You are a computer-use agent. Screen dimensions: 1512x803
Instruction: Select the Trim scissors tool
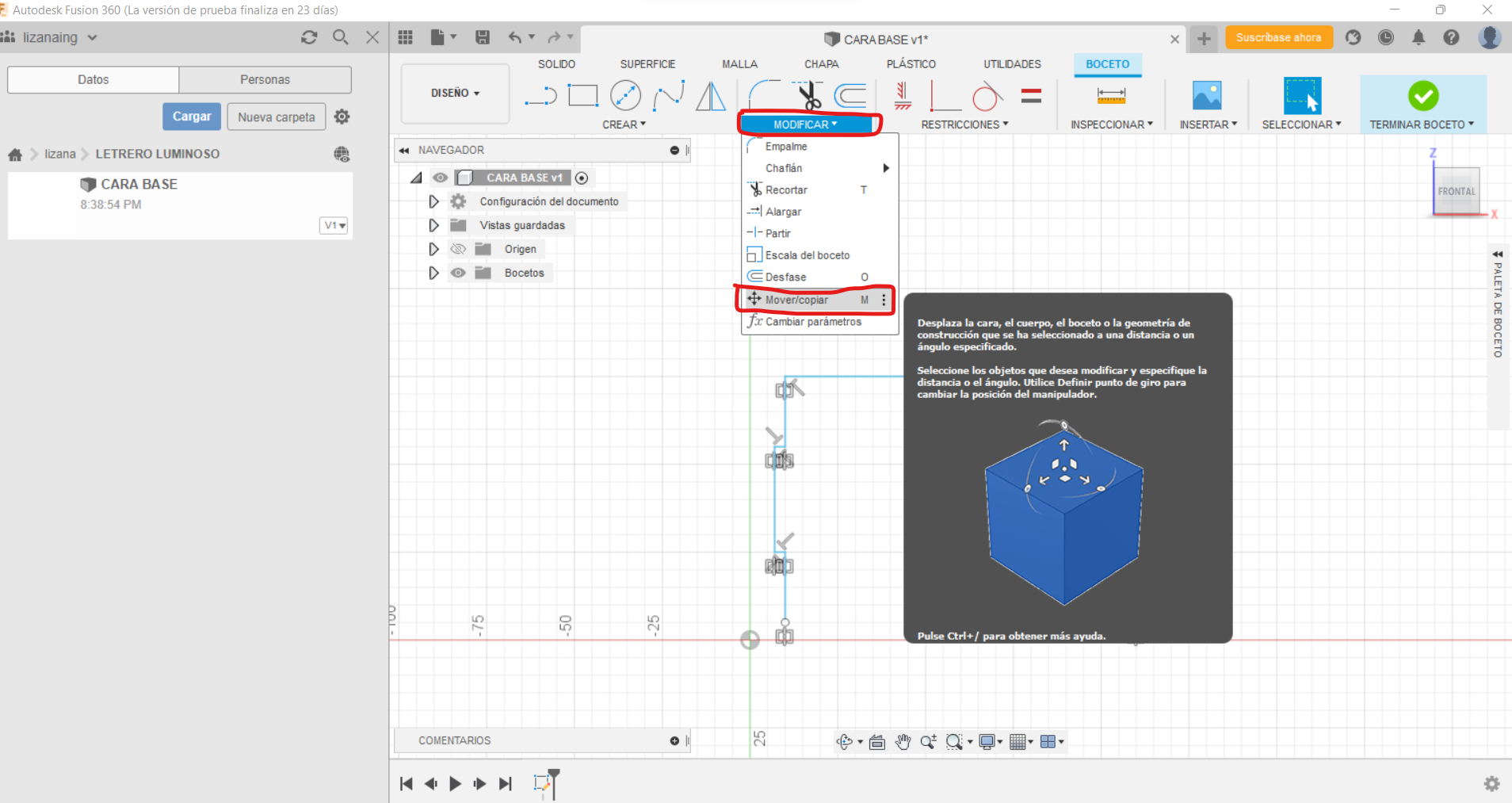click(808, 95)
